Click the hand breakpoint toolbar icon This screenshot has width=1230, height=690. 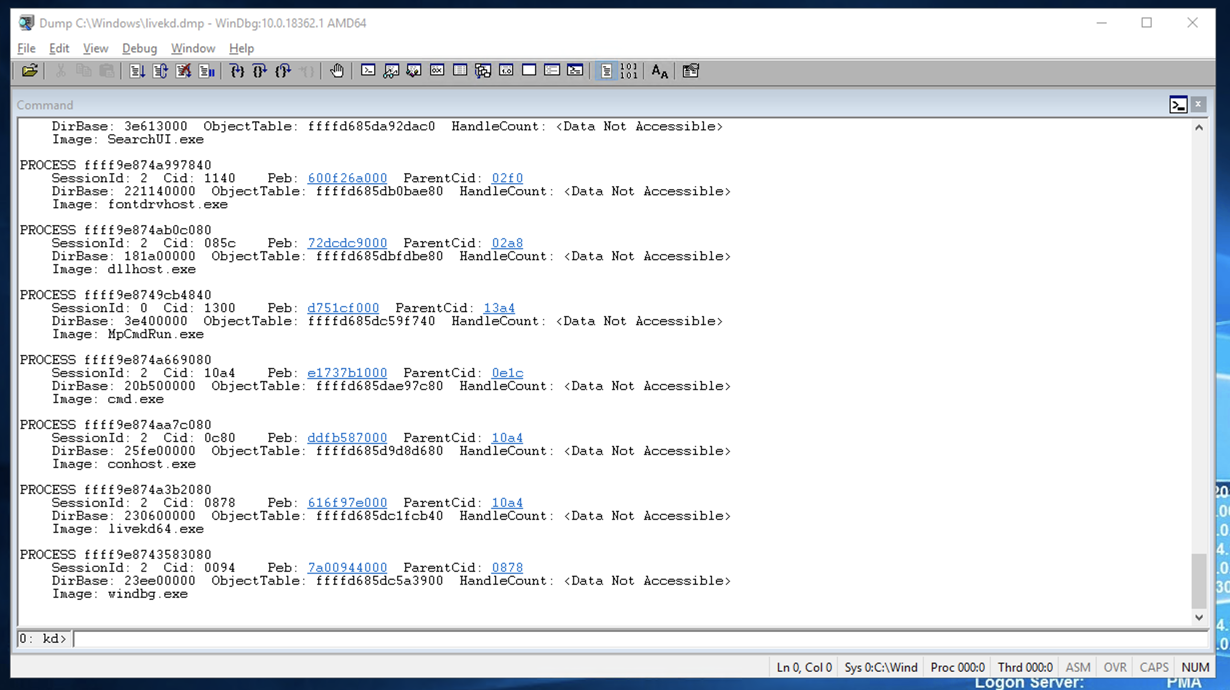tap(337, 71)
